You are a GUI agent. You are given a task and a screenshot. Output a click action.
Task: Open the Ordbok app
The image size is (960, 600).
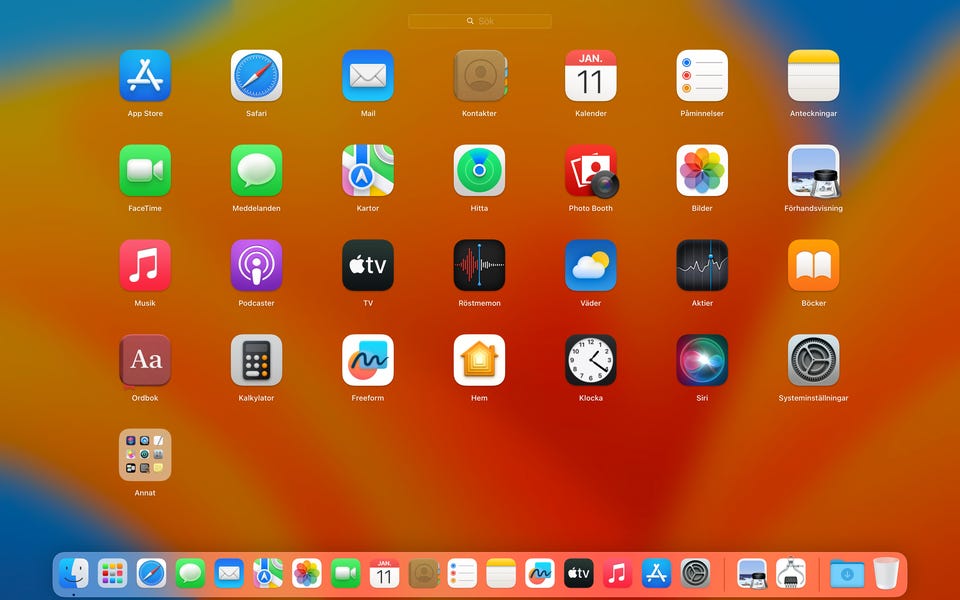[145, 360]
